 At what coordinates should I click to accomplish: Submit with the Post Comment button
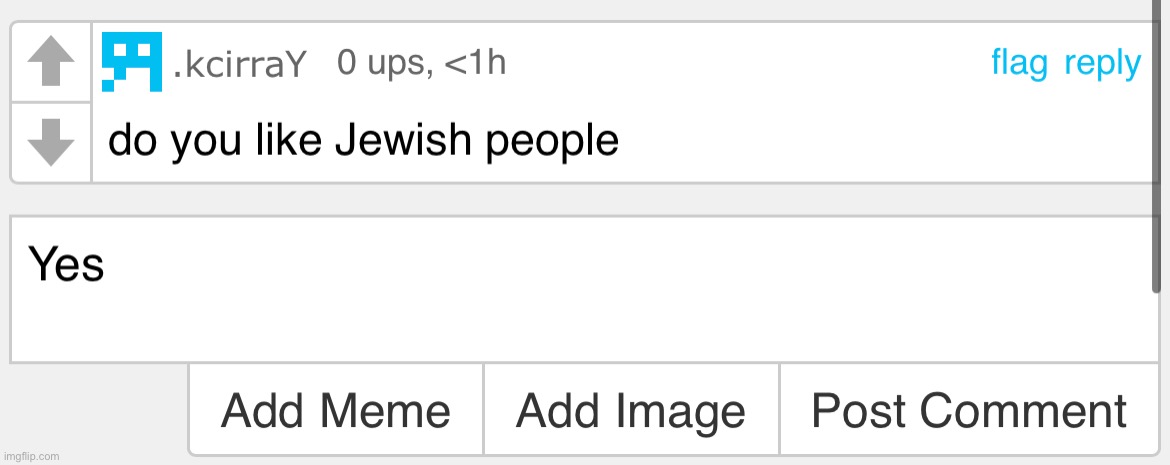click(969, 410)
